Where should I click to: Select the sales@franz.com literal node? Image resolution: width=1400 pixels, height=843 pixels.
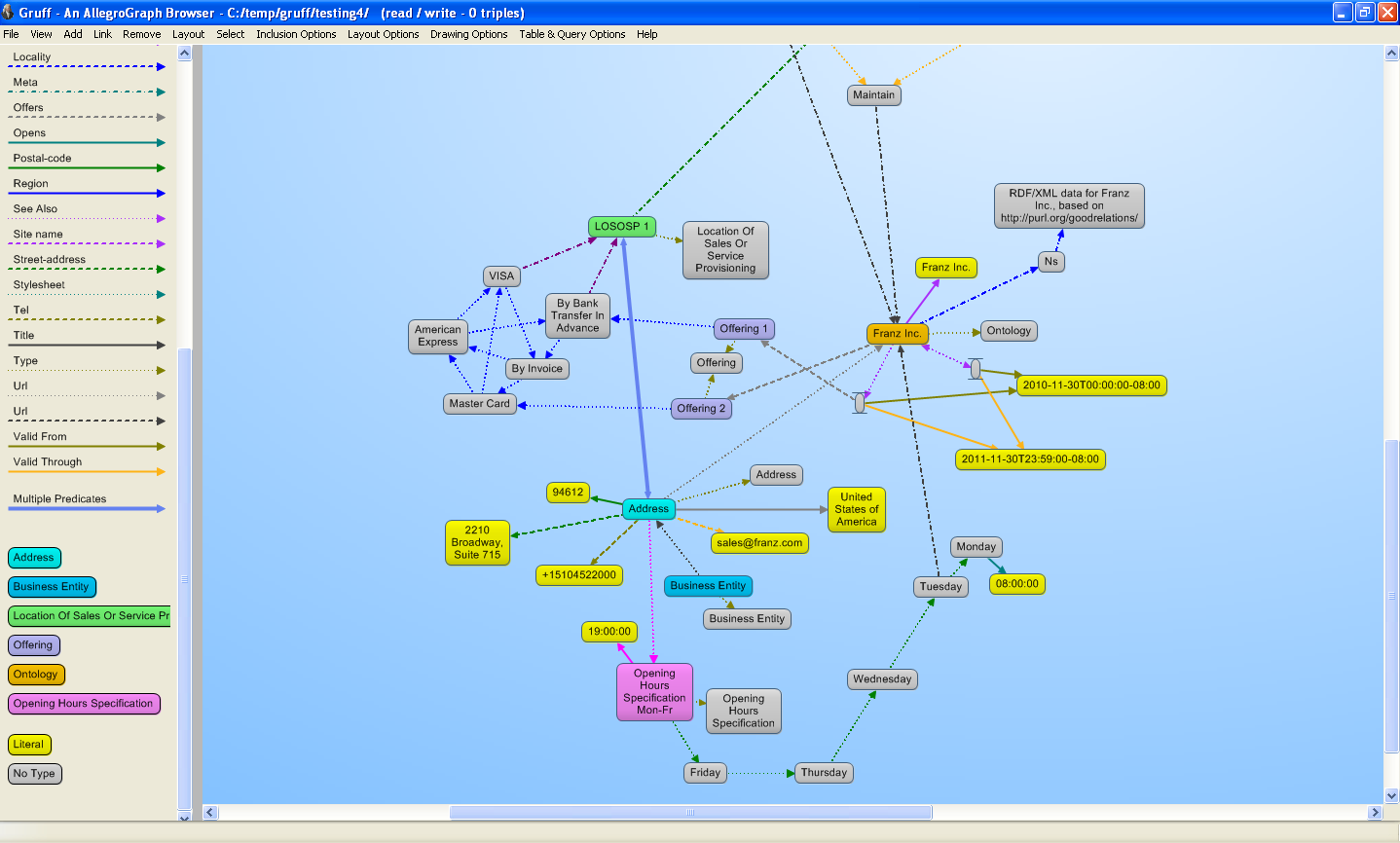click(758, 543)
